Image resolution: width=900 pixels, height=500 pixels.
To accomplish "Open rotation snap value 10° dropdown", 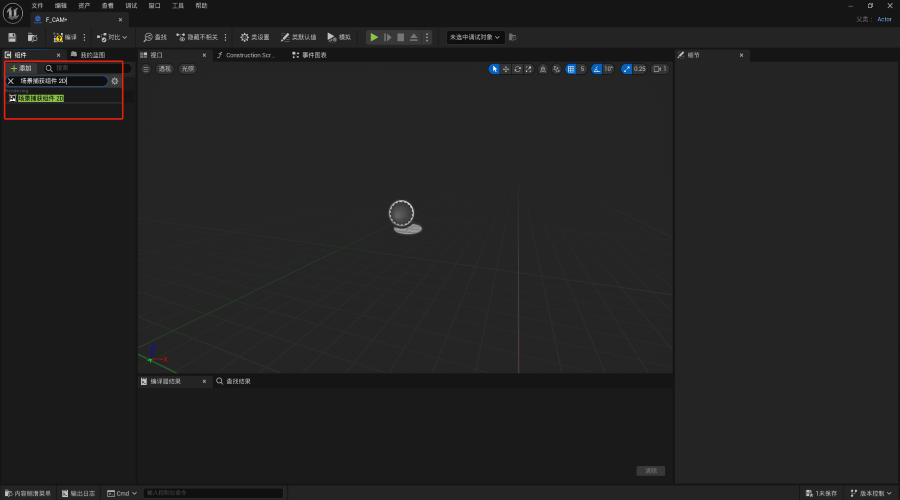I will click(x=609, y=69).
